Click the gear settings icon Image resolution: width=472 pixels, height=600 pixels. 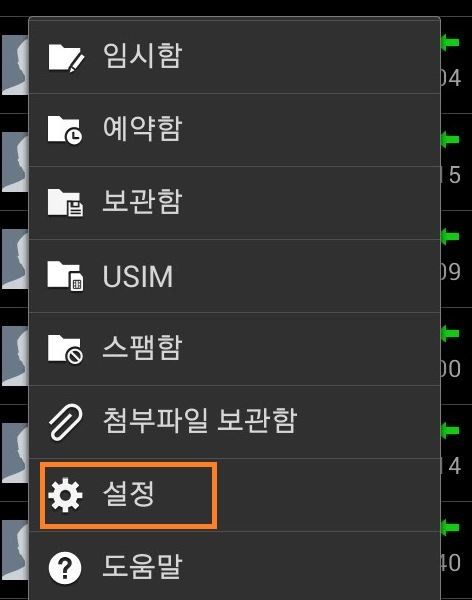(x=65, y=495)
